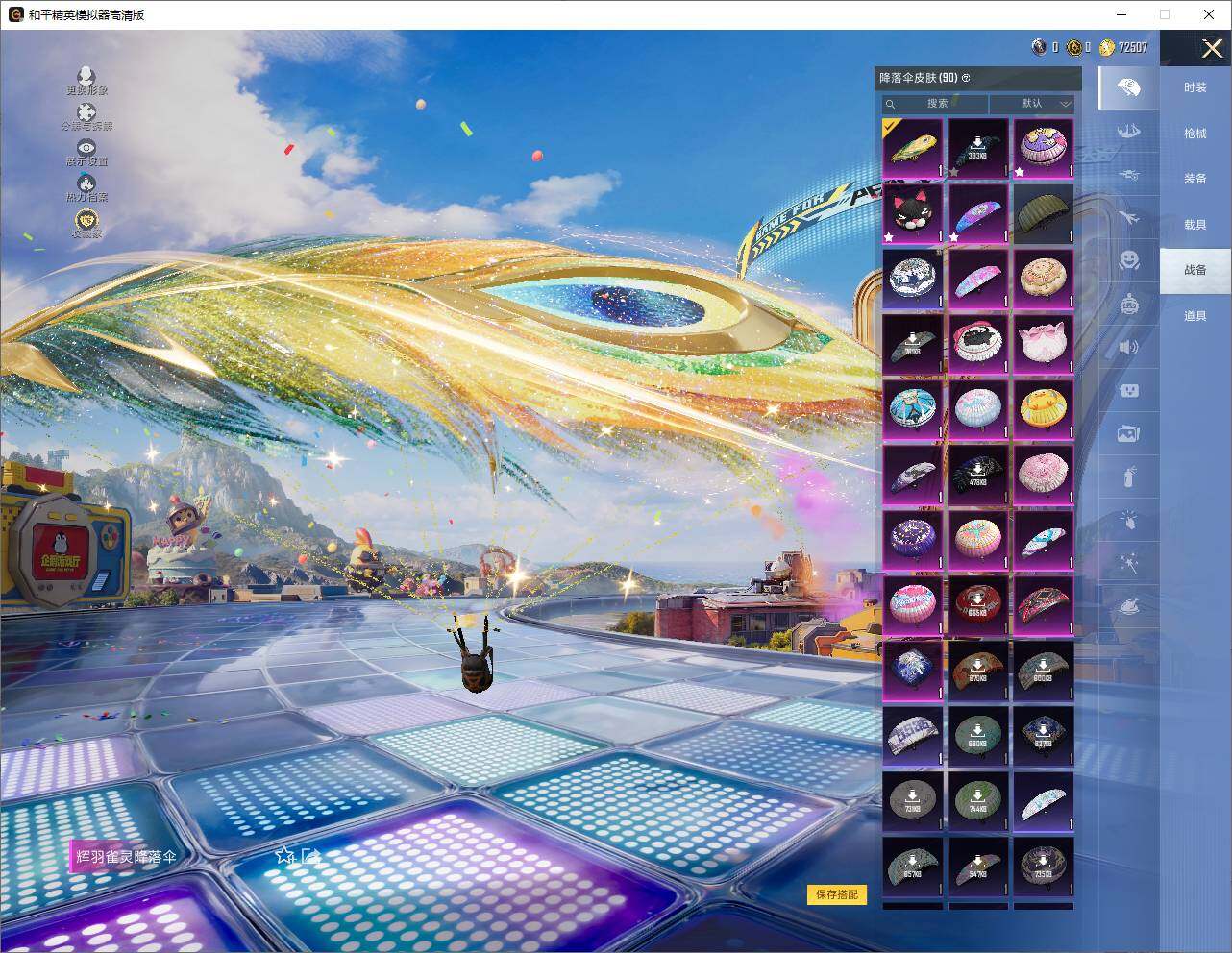
Task: Select the yellow duck parachute skin
Action: tap(1044, 409)
